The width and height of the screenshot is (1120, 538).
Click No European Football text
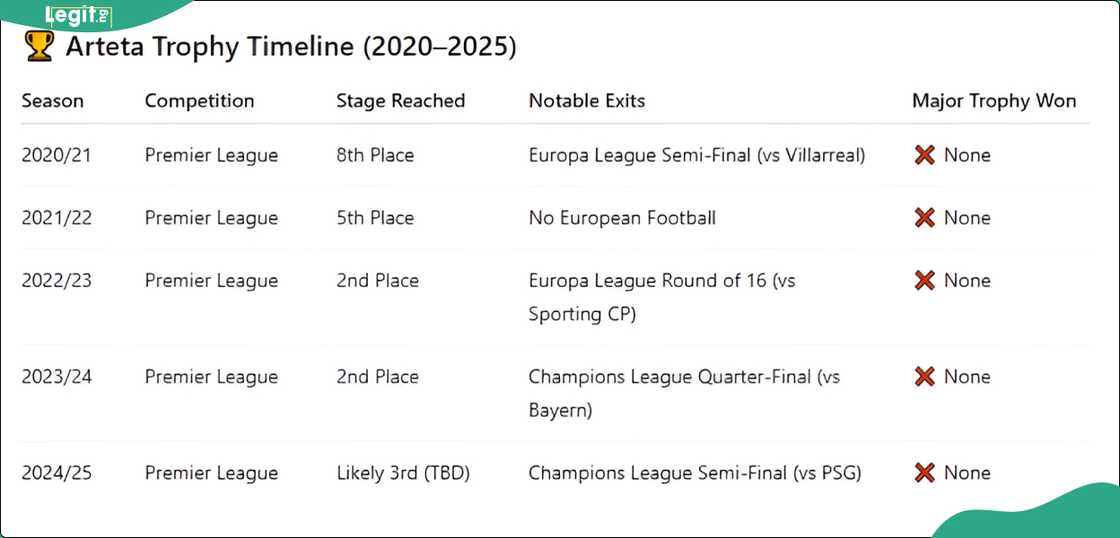(622, 218)
